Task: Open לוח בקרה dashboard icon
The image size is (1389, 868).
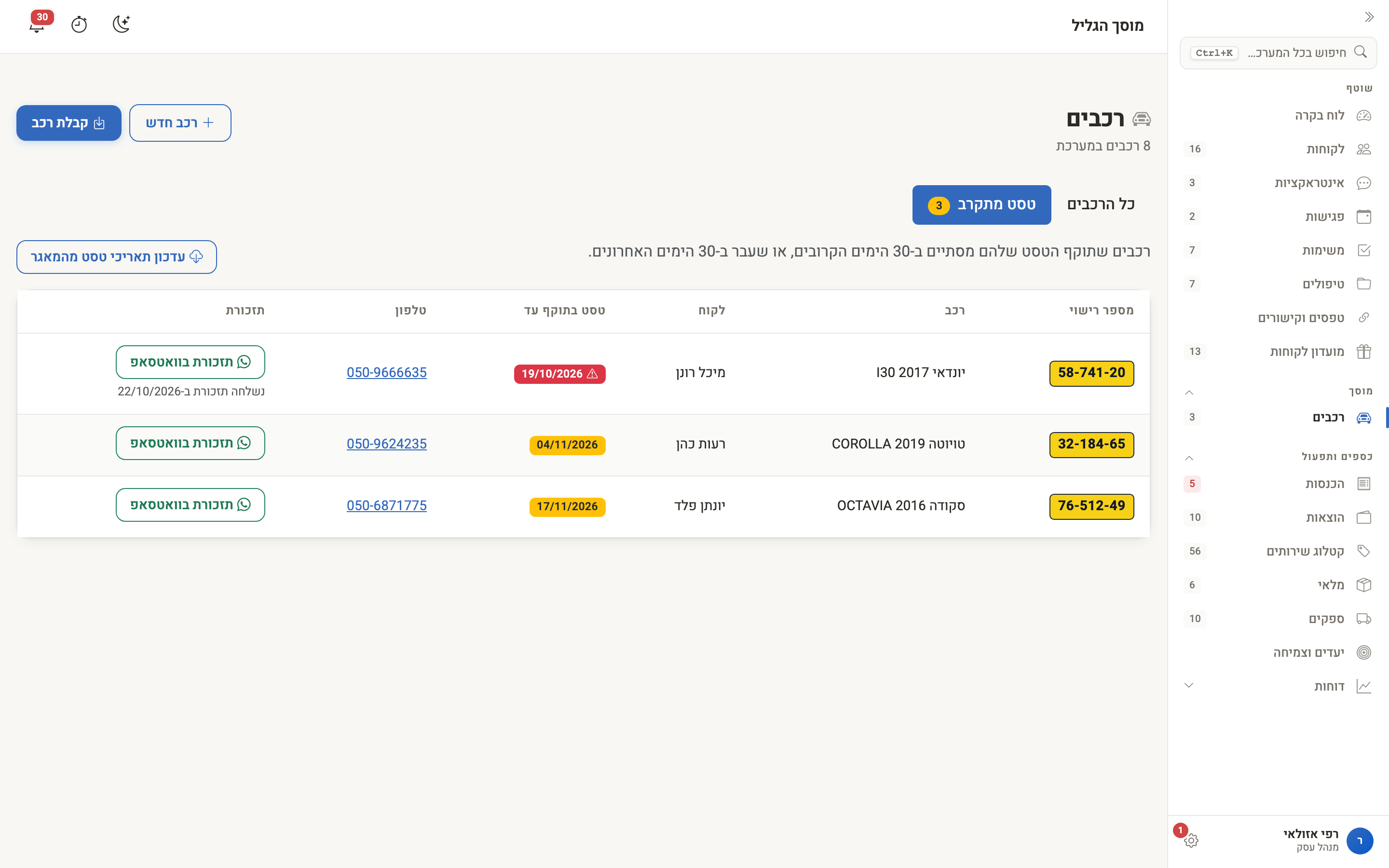Action: (x=1364, y=115)
